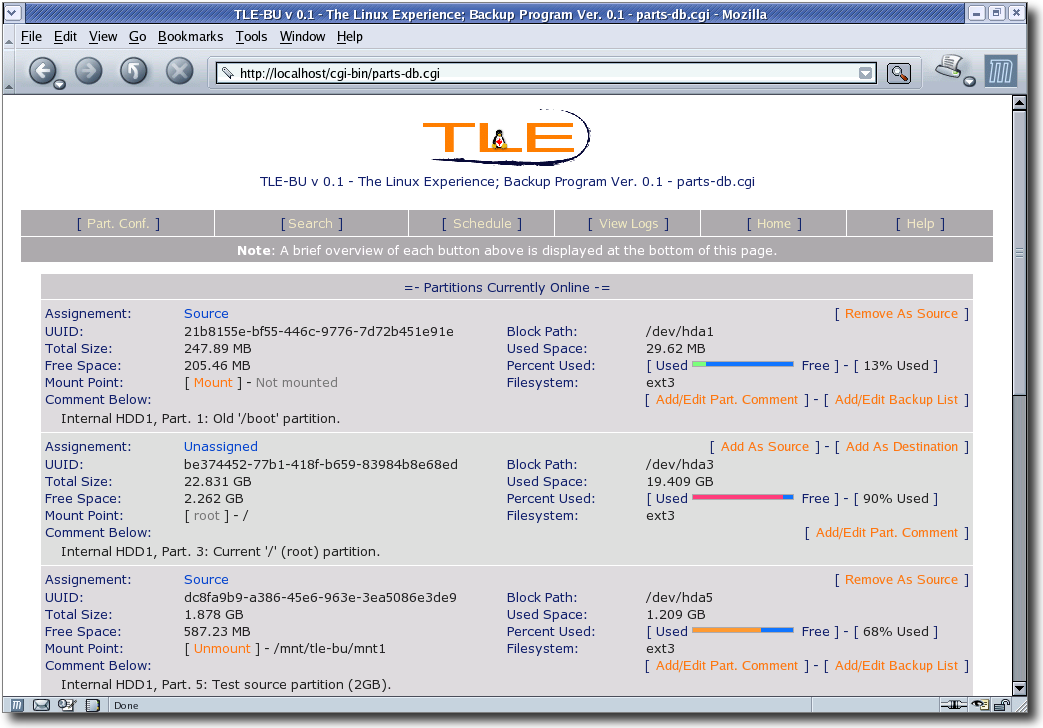Add /dev/hda3 as source
1043x728 pixels.
[x=765, y=447]
